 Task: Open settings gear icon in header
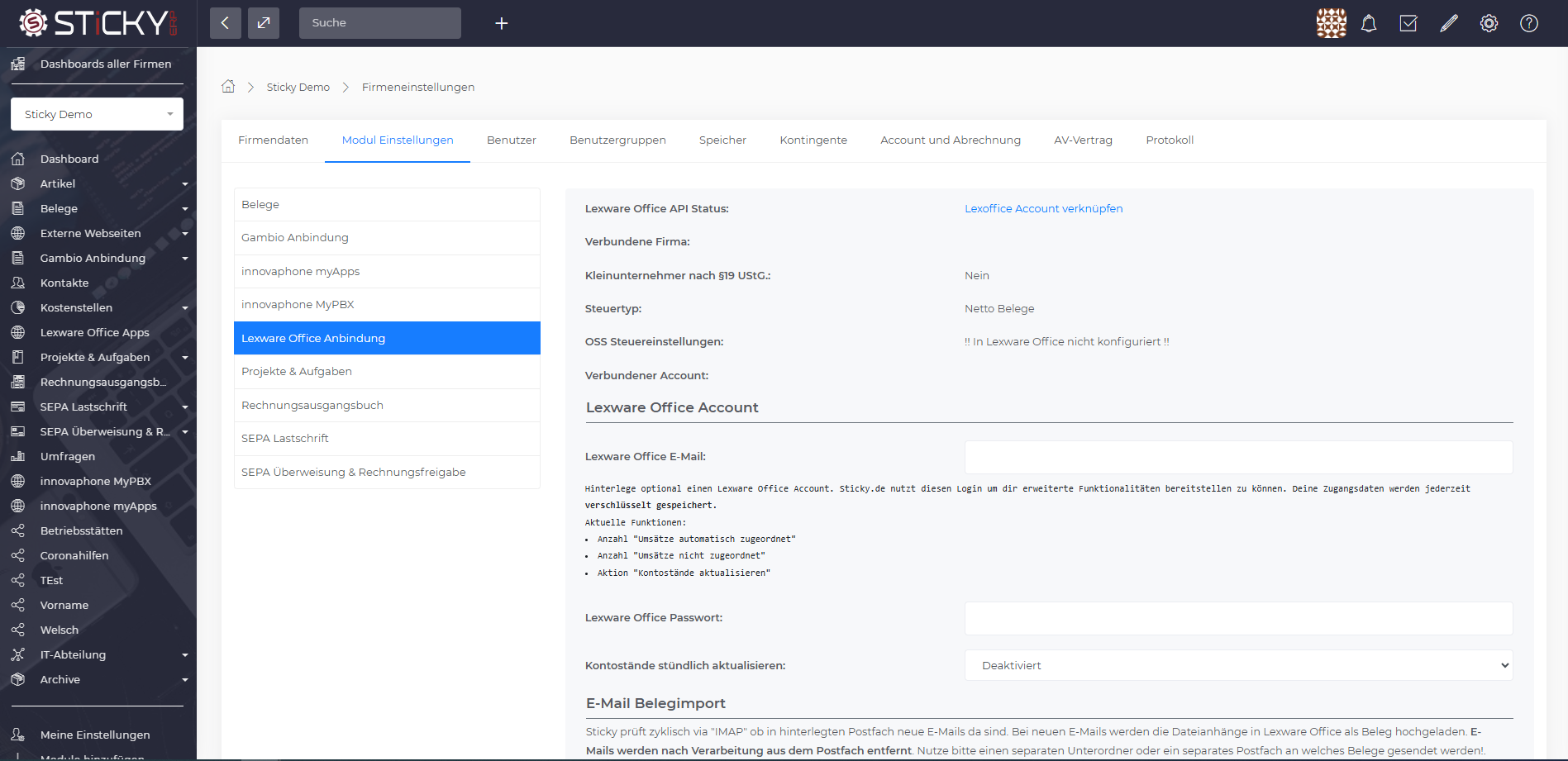1489,23
